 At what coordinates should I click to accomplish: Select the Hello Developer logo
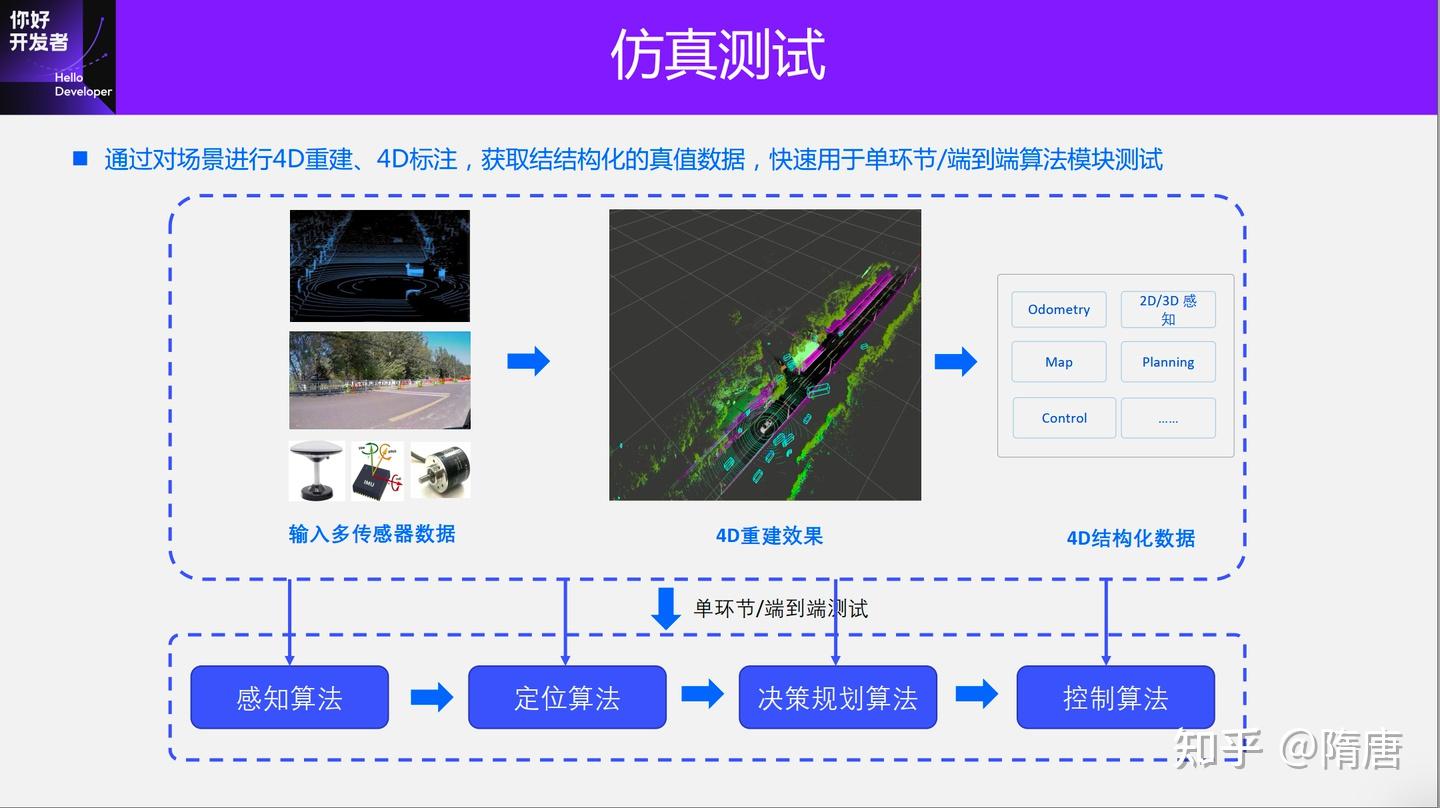(x=58, y=57)
